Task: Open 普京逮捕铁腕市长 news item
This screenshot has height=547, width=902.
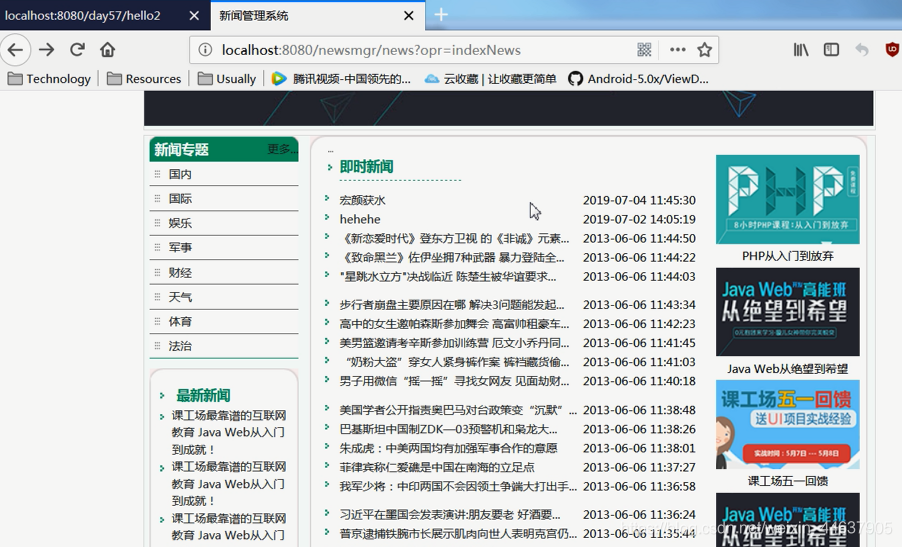Action: point(458,534)
